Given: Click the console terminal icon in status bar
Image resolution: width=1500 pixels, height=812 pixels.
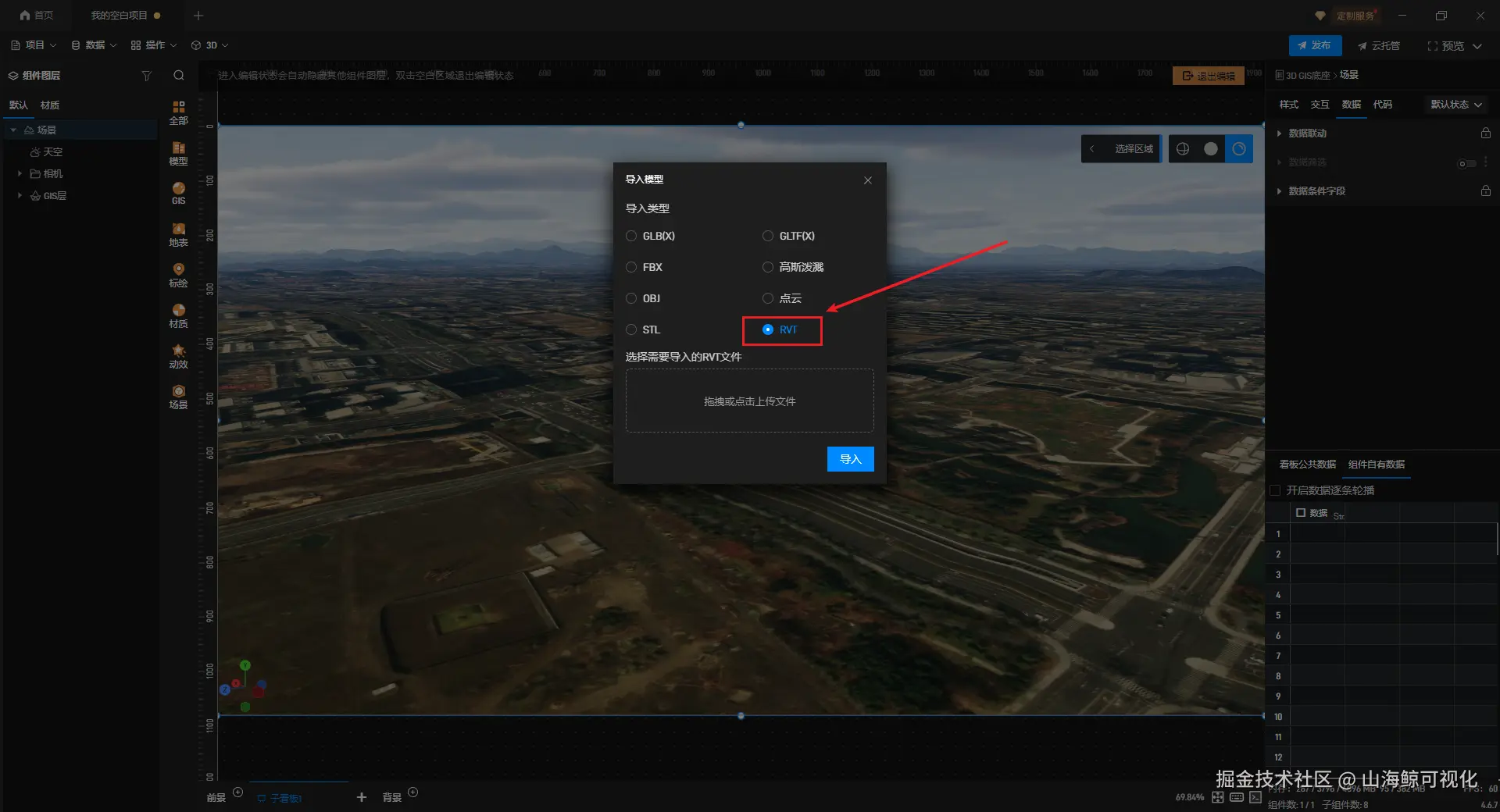Looking at the screenshot, I should coord(1255,797).
